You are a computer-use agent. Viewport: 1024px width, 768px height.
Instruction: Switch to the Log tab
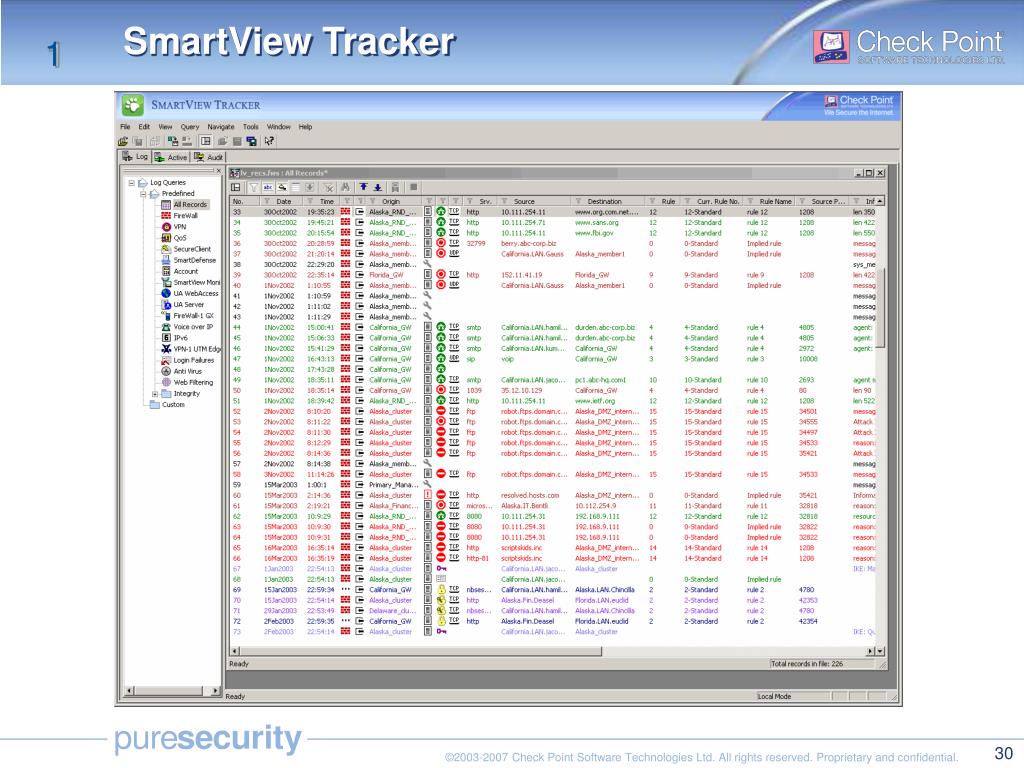point(136,157)
